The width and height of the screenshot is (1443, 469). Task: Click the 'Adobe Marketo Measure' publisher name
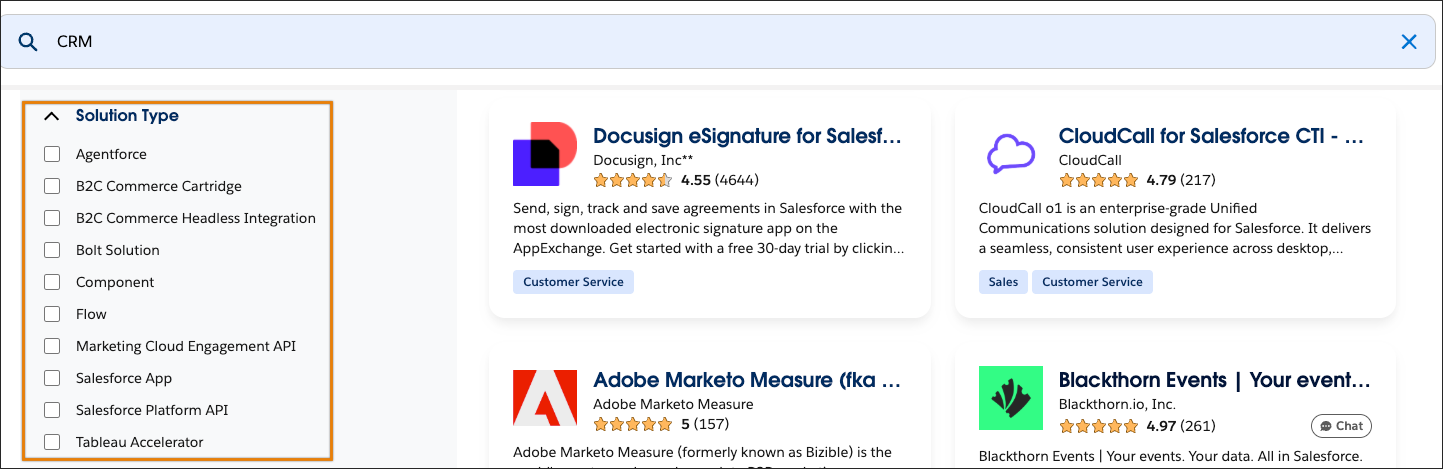[x=673, y=404]
